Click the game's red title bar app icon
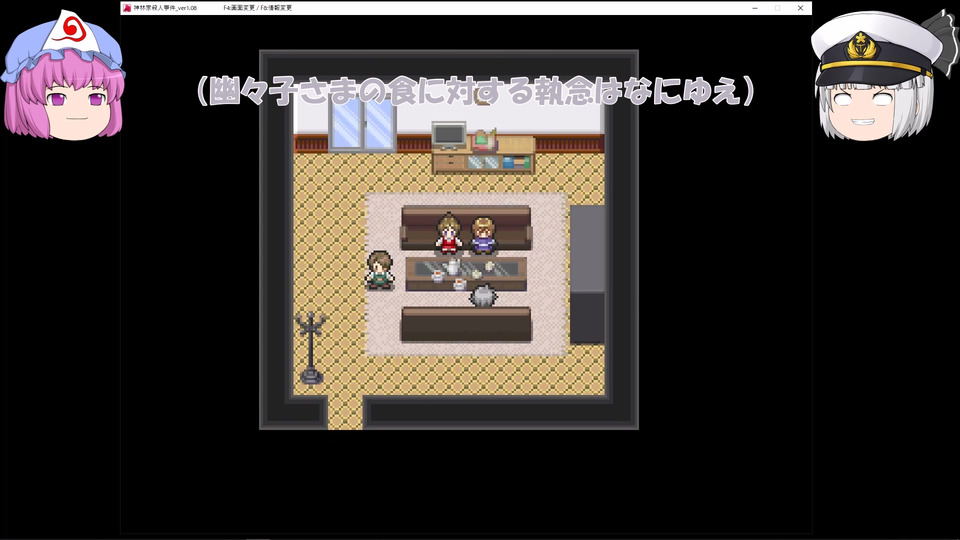This screenshot has width=960, height=540. click(x=127, y=8)
